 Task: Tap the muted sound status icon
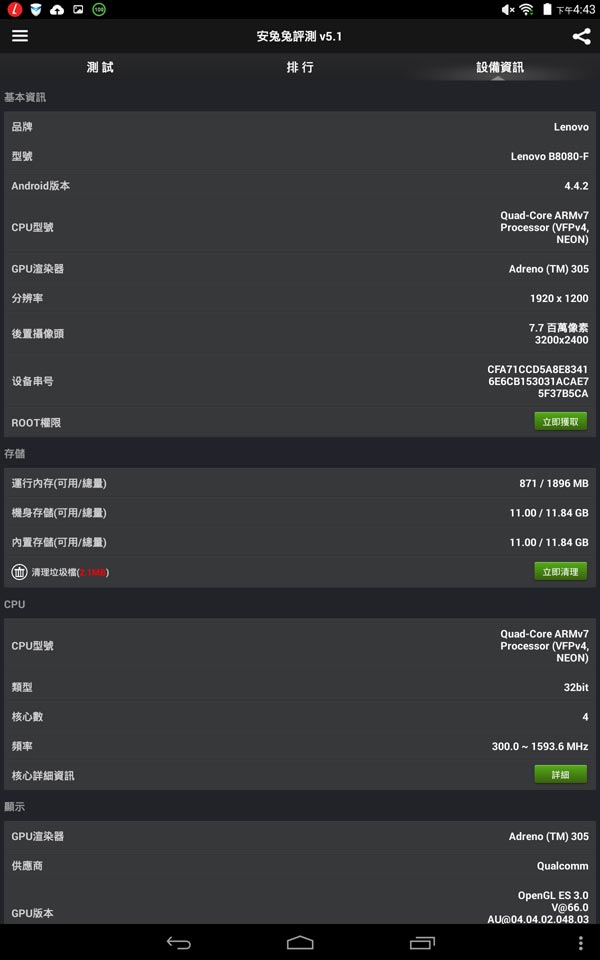pyautogui.click(x=508, y=9)
